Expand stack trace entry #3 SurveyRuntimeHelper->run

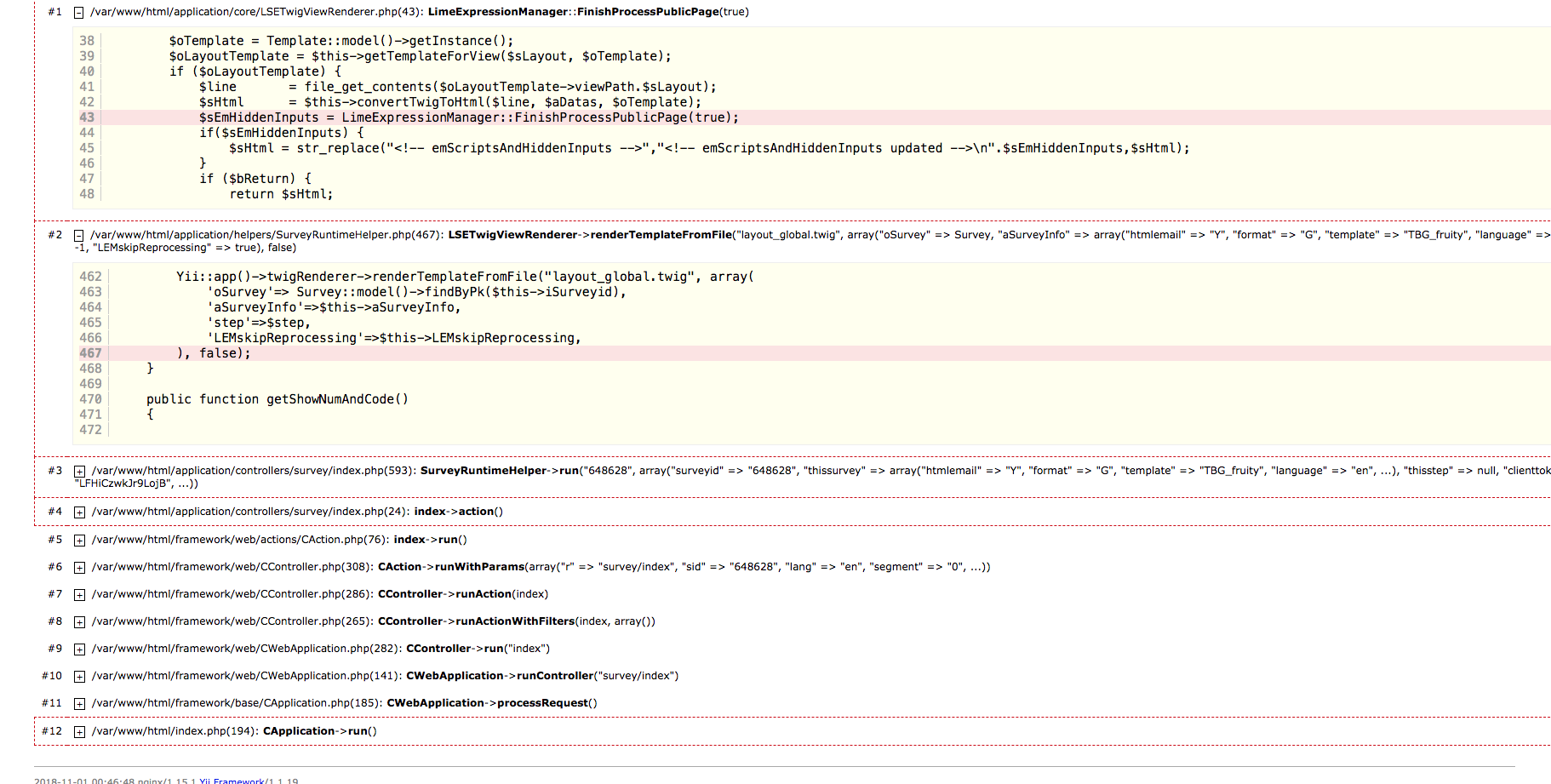(79, 472)
